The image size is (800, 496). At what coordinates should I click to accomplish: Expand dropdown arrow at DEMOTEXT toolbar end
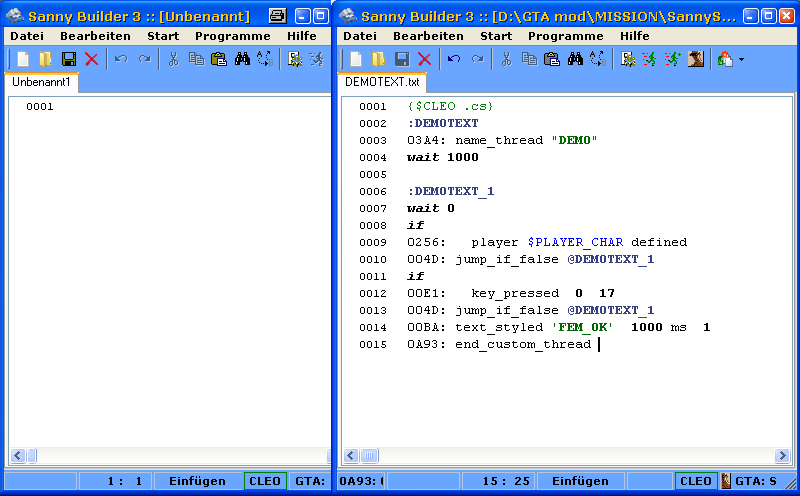(x=741, y=60)
